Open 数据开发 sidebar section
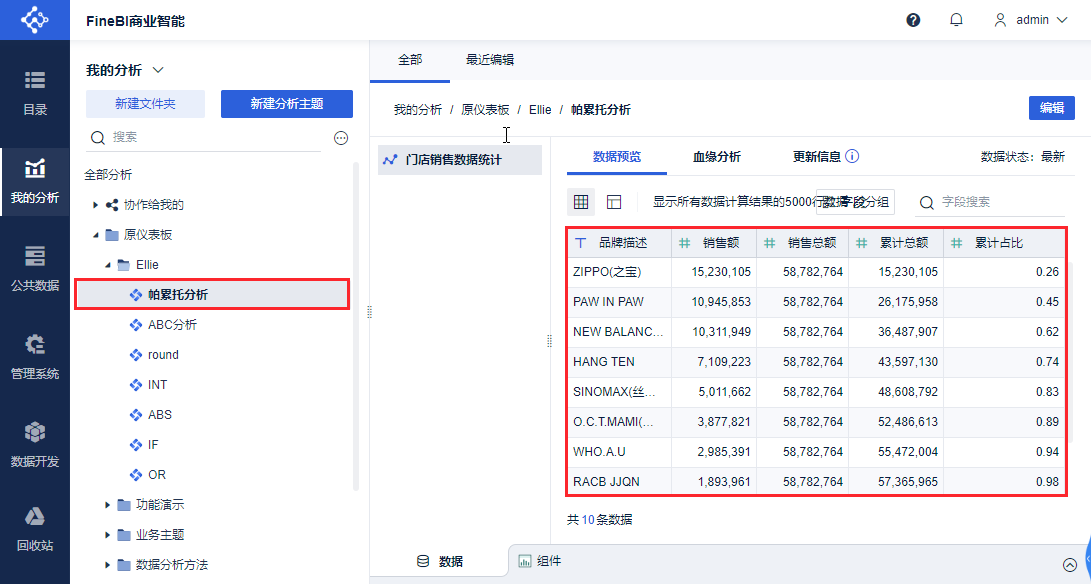The height and width of the screenshot is (584, 1091). [x=35, y=444]
